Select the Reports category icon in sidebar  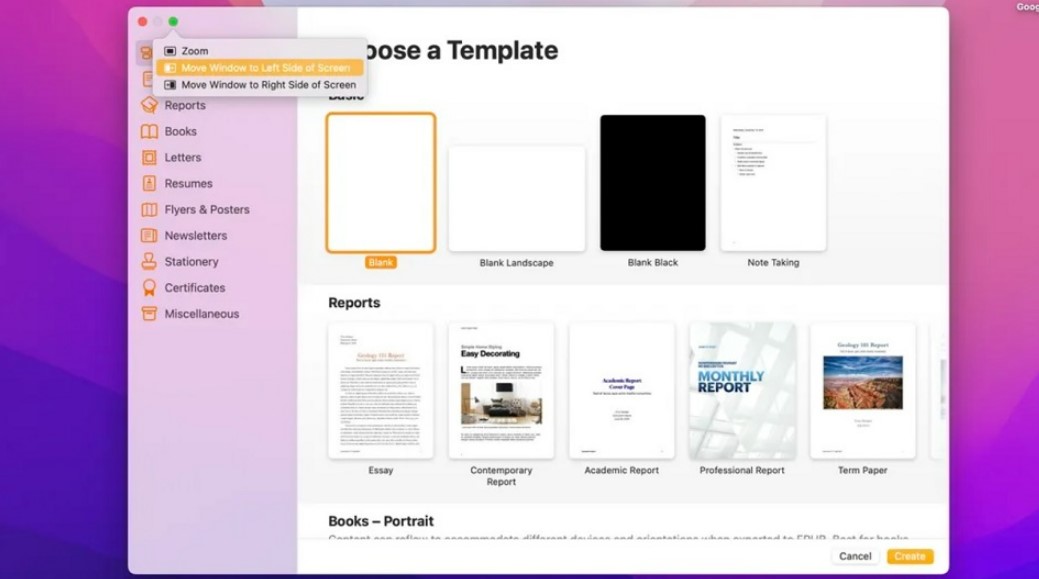pos(149,105)
